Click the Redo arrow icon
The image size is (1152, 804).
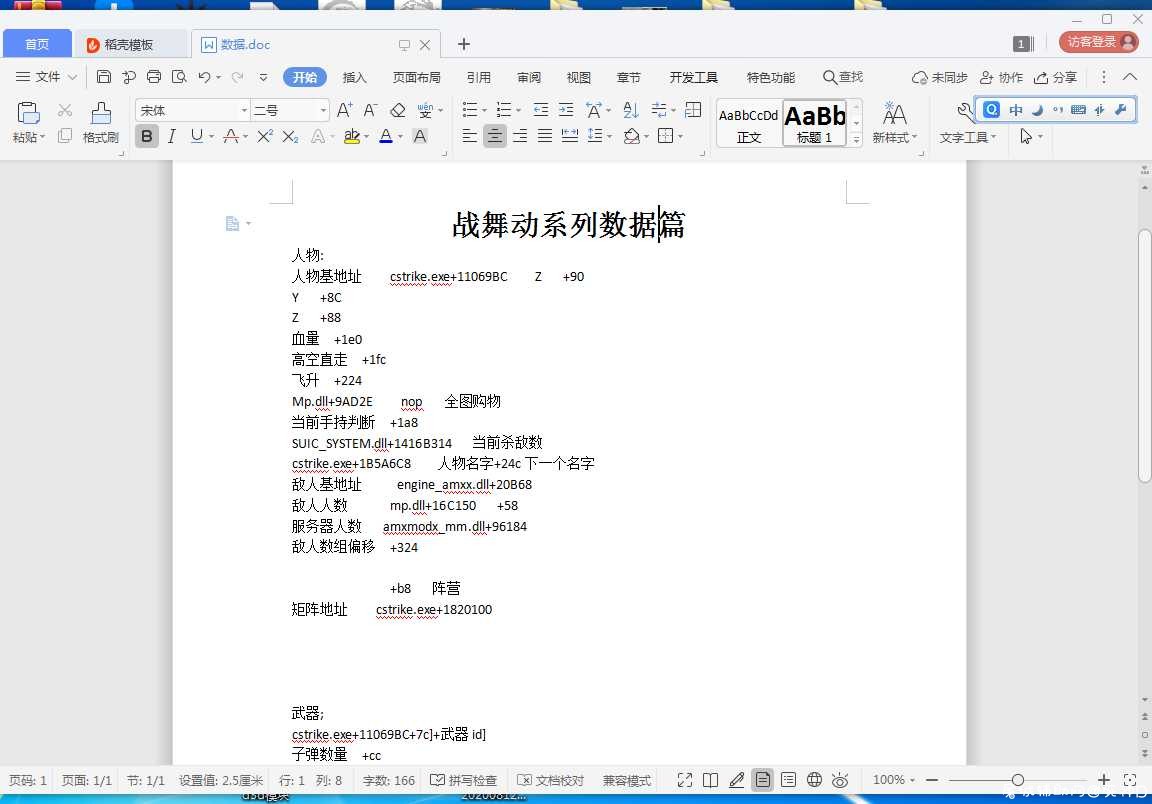click(x=237, y=77)
